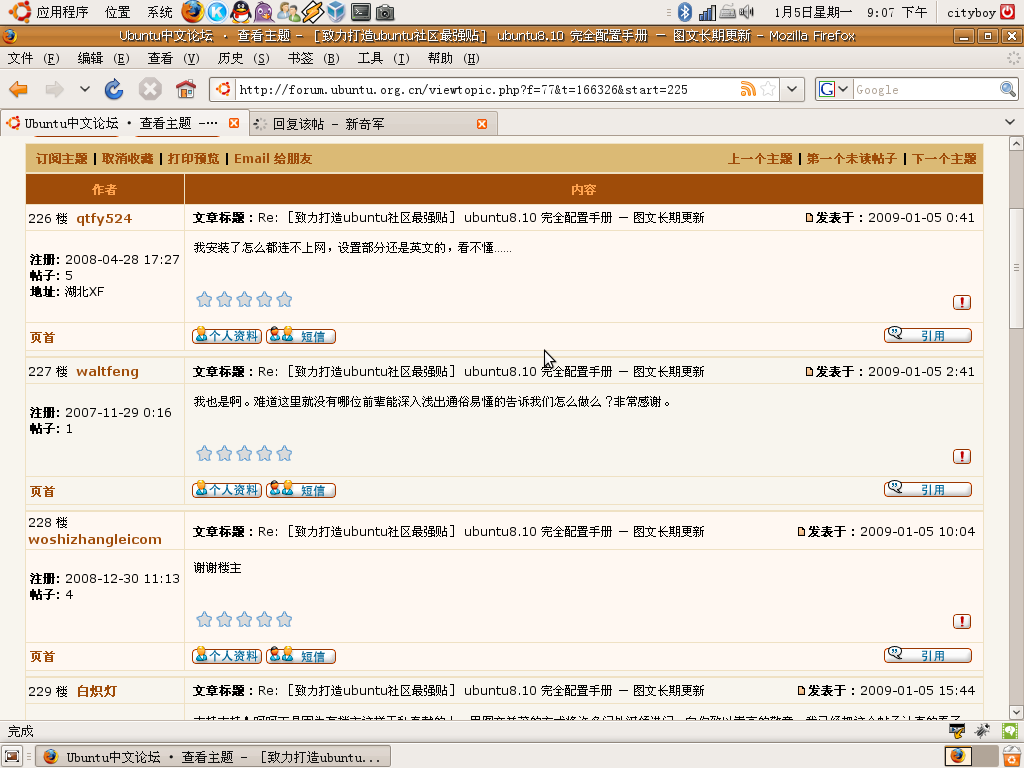This screenshot has height=768, width=1024.
Task: Click 页首 under post 227
Action: 42,491
